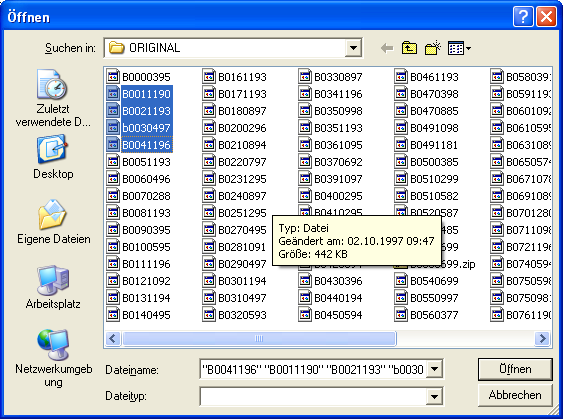The width and height of the screenshot is (563, 419).
Task: Click the Abbrechen button
Action: point(515,395)
